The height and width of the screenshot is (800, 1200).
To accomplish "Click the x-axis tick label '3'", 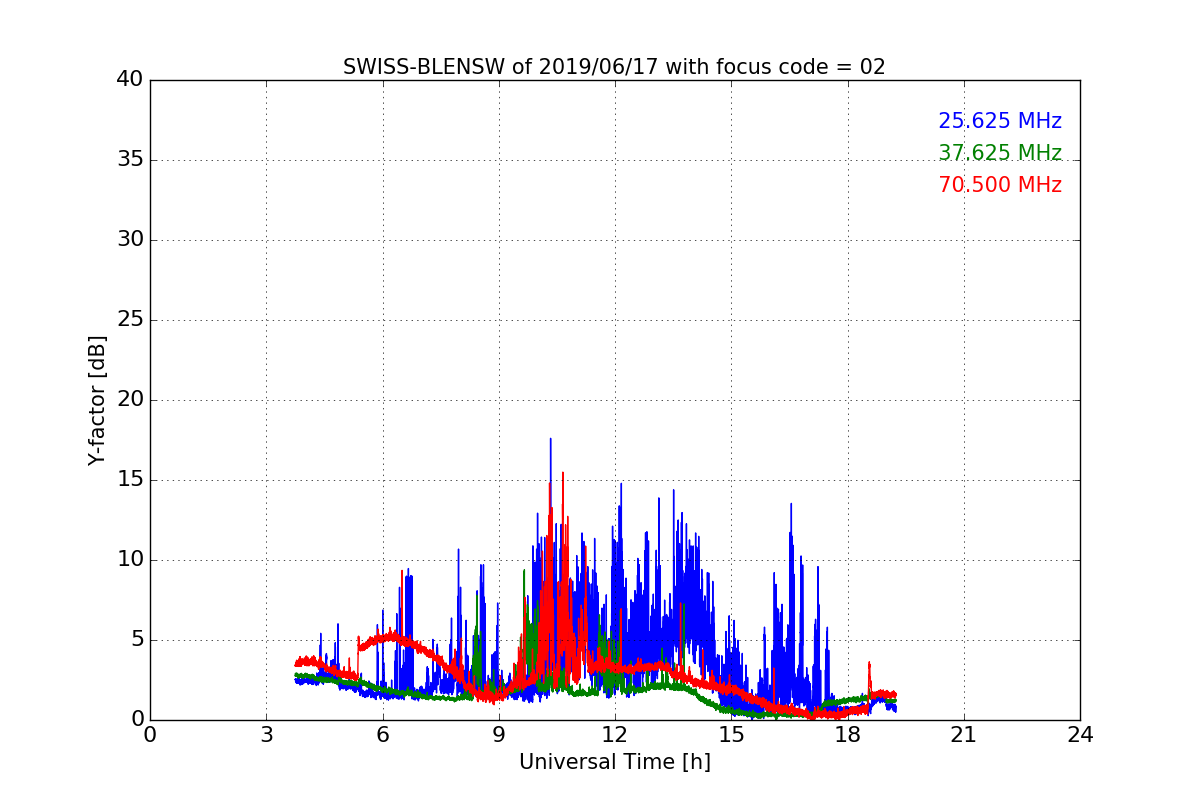I will tap(266, 734).
